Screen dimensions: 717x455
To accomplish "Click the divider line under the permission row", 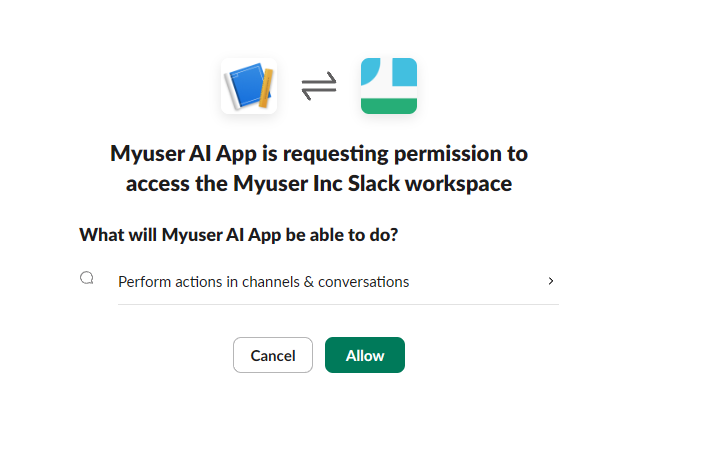I will click(x=338, y=304).
